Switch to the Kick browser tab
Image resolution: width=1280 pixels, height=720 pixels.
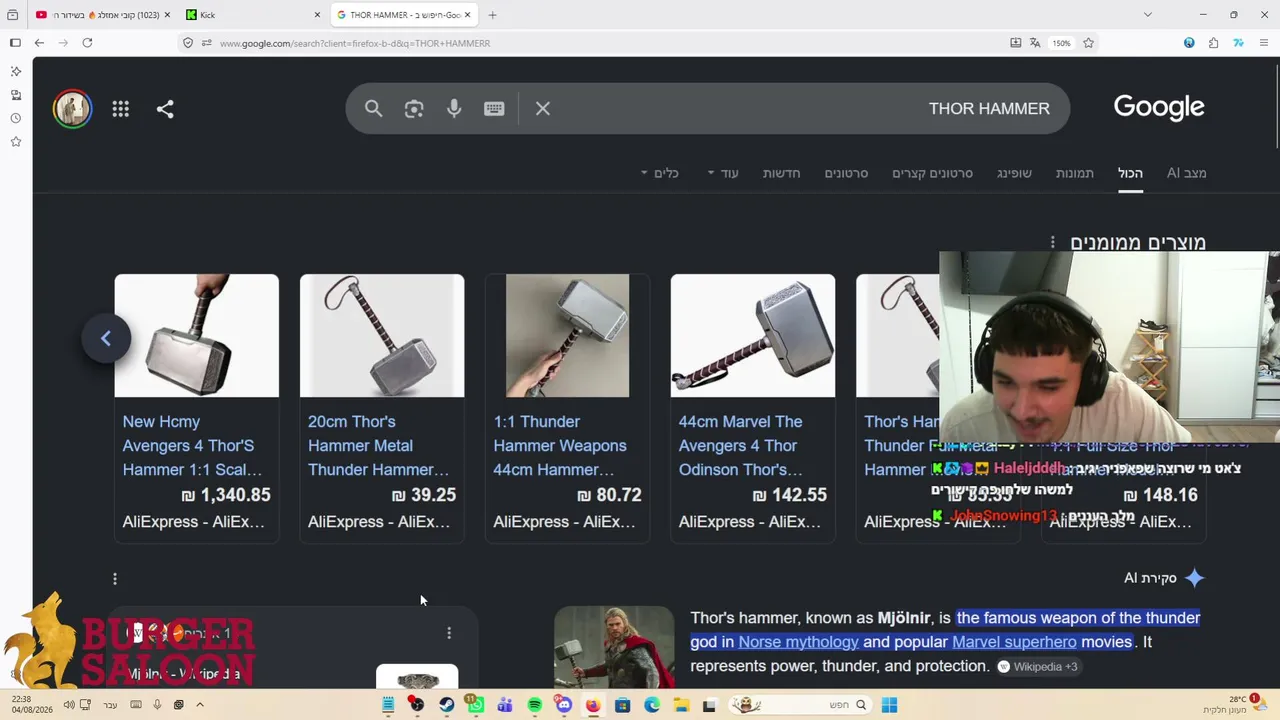pos(254,15)
